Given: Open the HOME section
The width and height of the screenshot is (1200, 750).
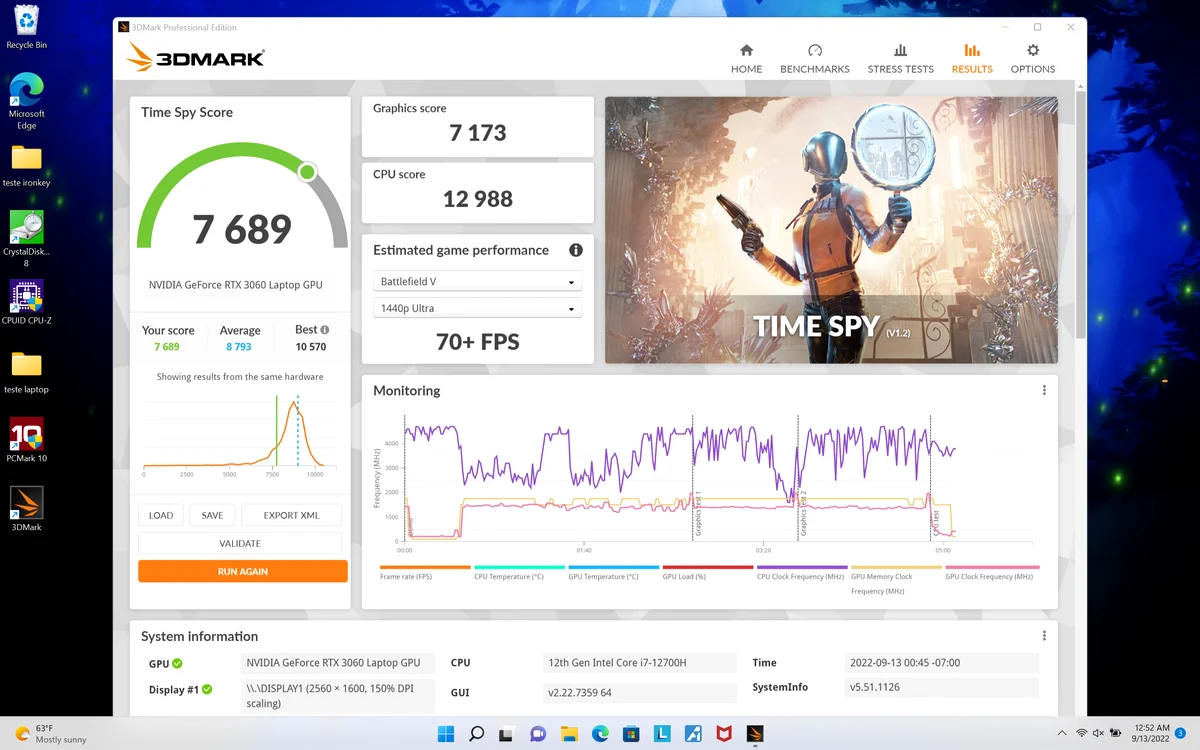Looking at the screenshot, I should [x=746, y=59].
